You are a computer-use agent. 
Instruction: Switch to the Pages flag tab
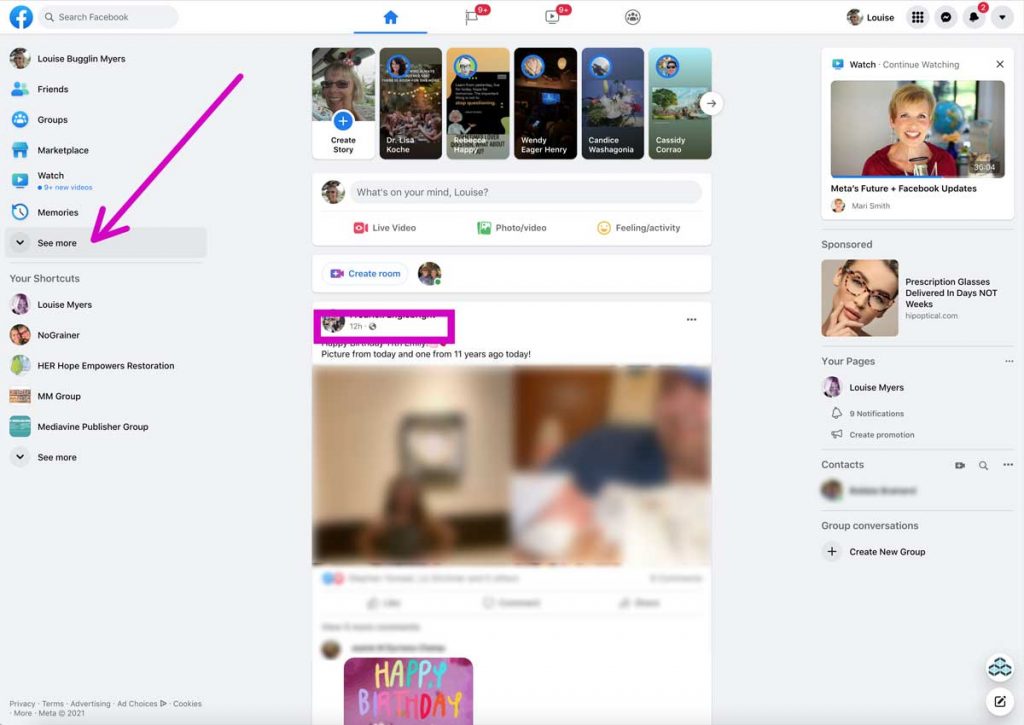tap(472, 17)
